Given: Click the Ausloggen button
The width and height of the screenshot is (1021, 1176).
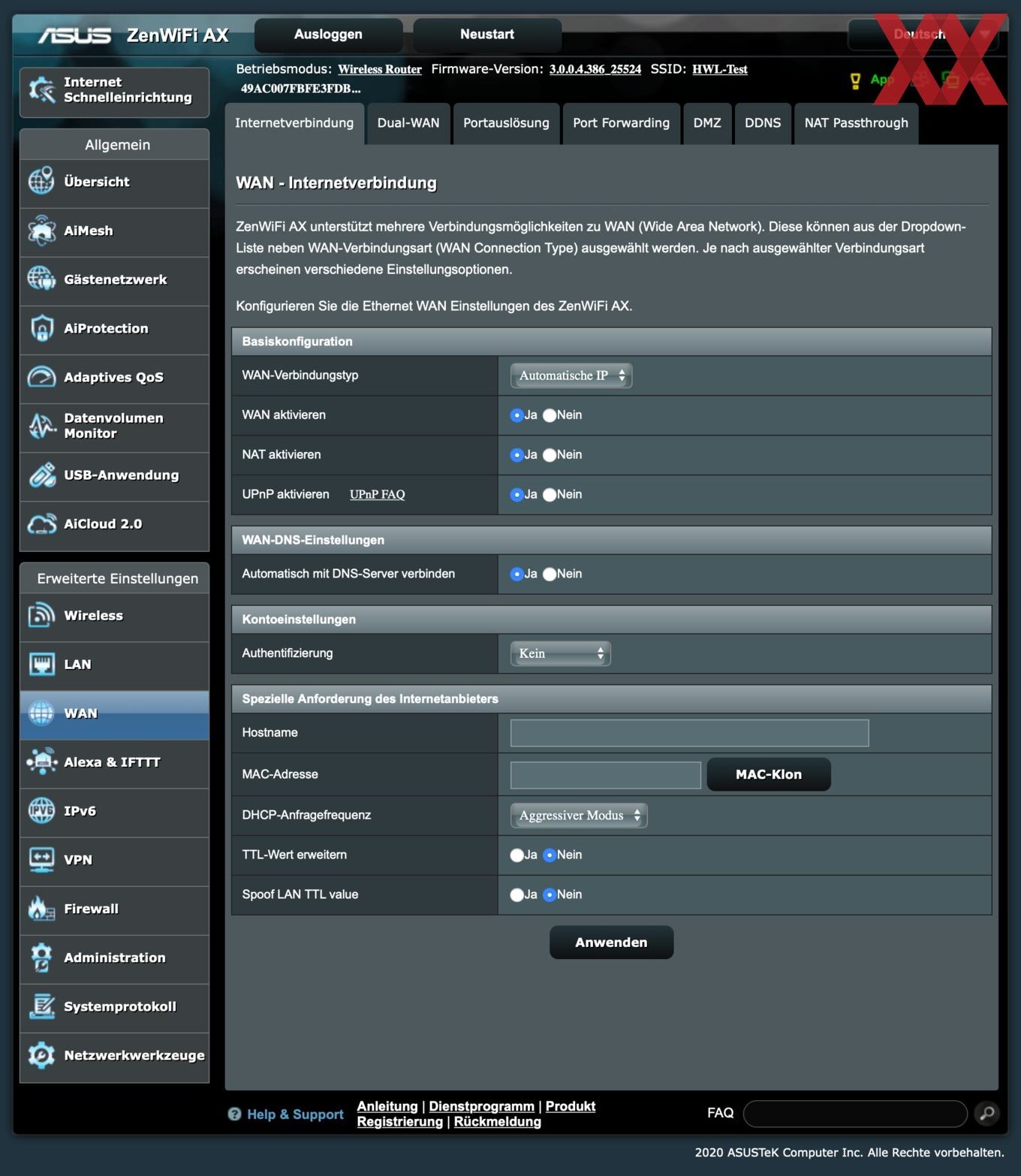Looking at the screenshot, I should point(328,35).
